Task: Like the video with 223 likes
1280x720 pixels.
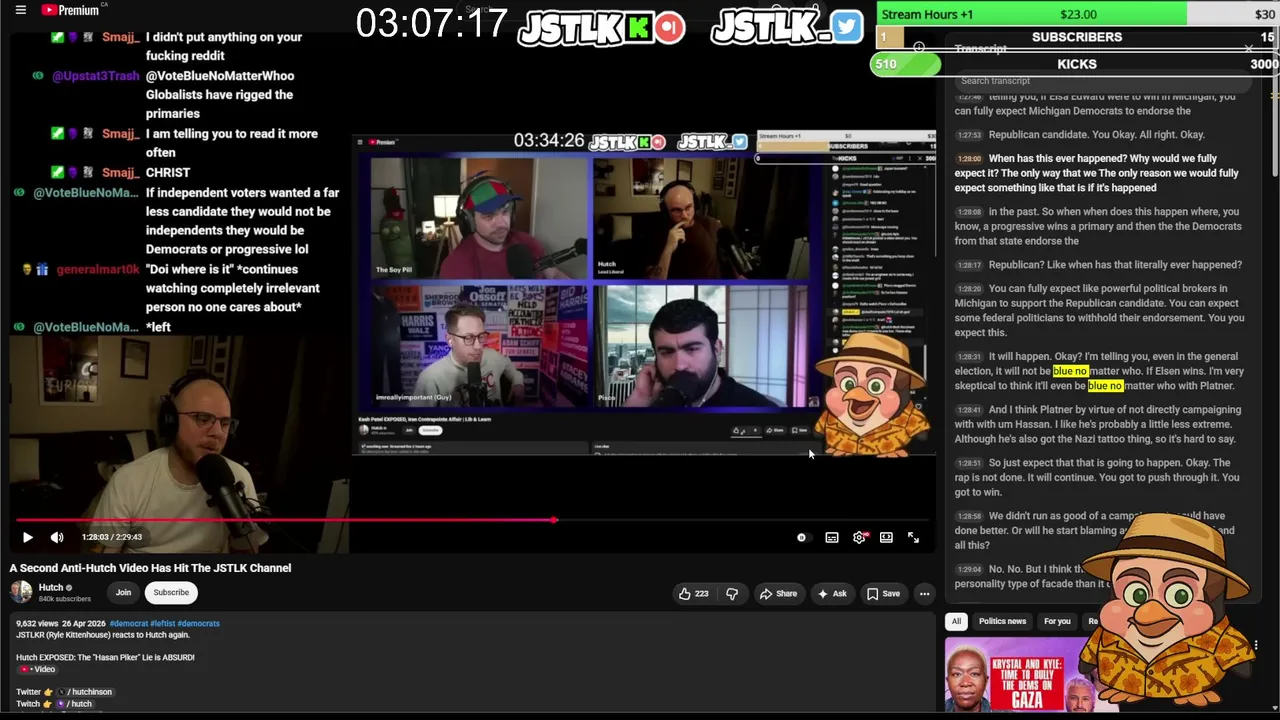Action: [x=693, y=594]
